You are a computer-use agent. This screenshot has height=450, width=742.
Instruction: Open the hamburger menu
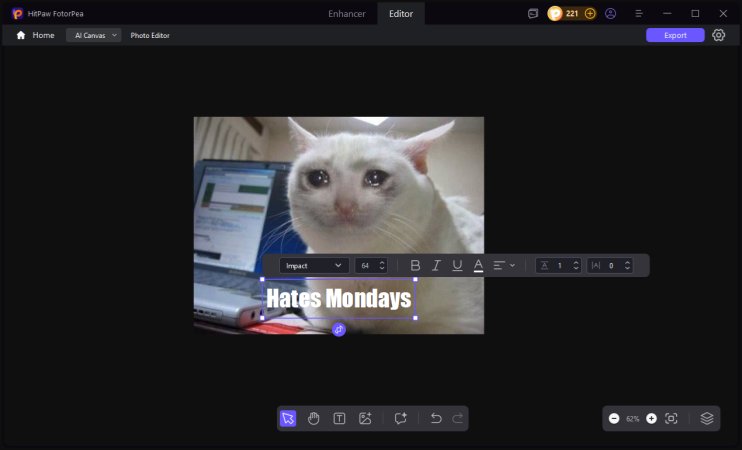coord(639,14)
